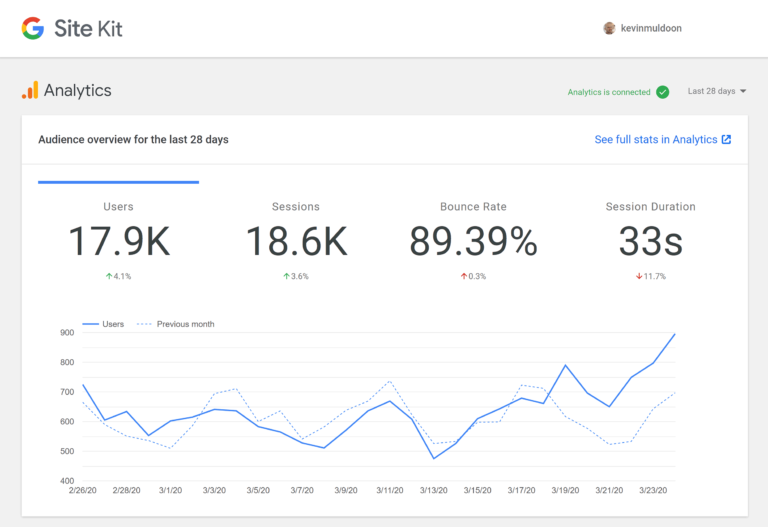Click the 18.6K sessions value
This screenshot has height=527, width=768.
tap(296, 241)
